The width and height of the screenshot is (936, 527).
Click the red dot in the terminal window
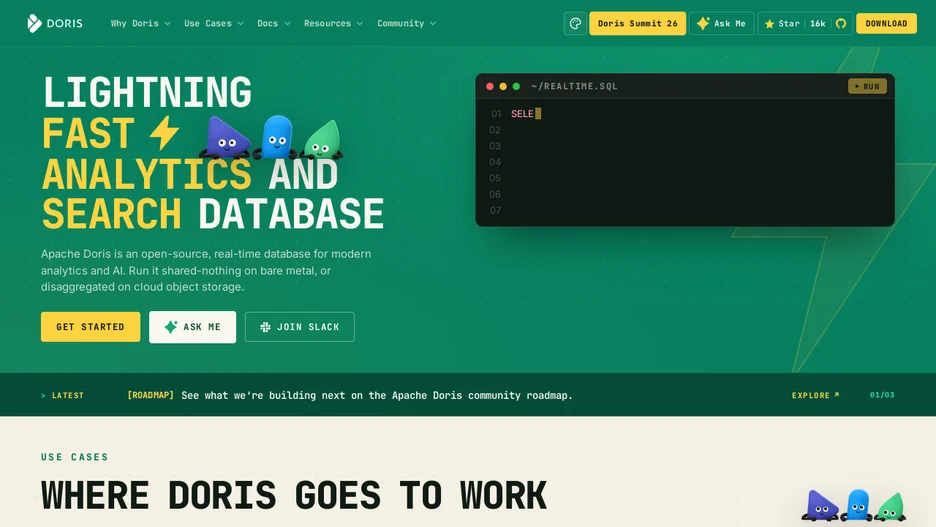click(x=489, y=87)
